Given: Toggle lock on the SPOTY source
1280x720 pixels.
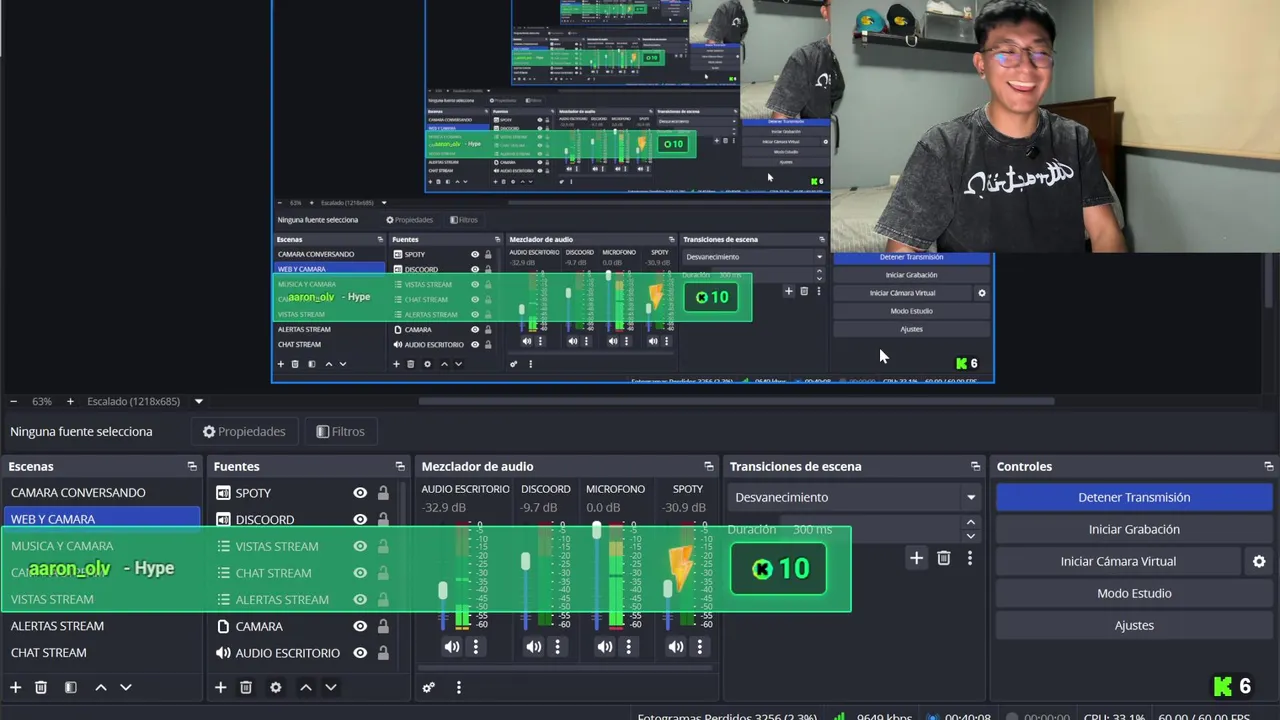Looking at the screenshot, I should click(383, 492).
